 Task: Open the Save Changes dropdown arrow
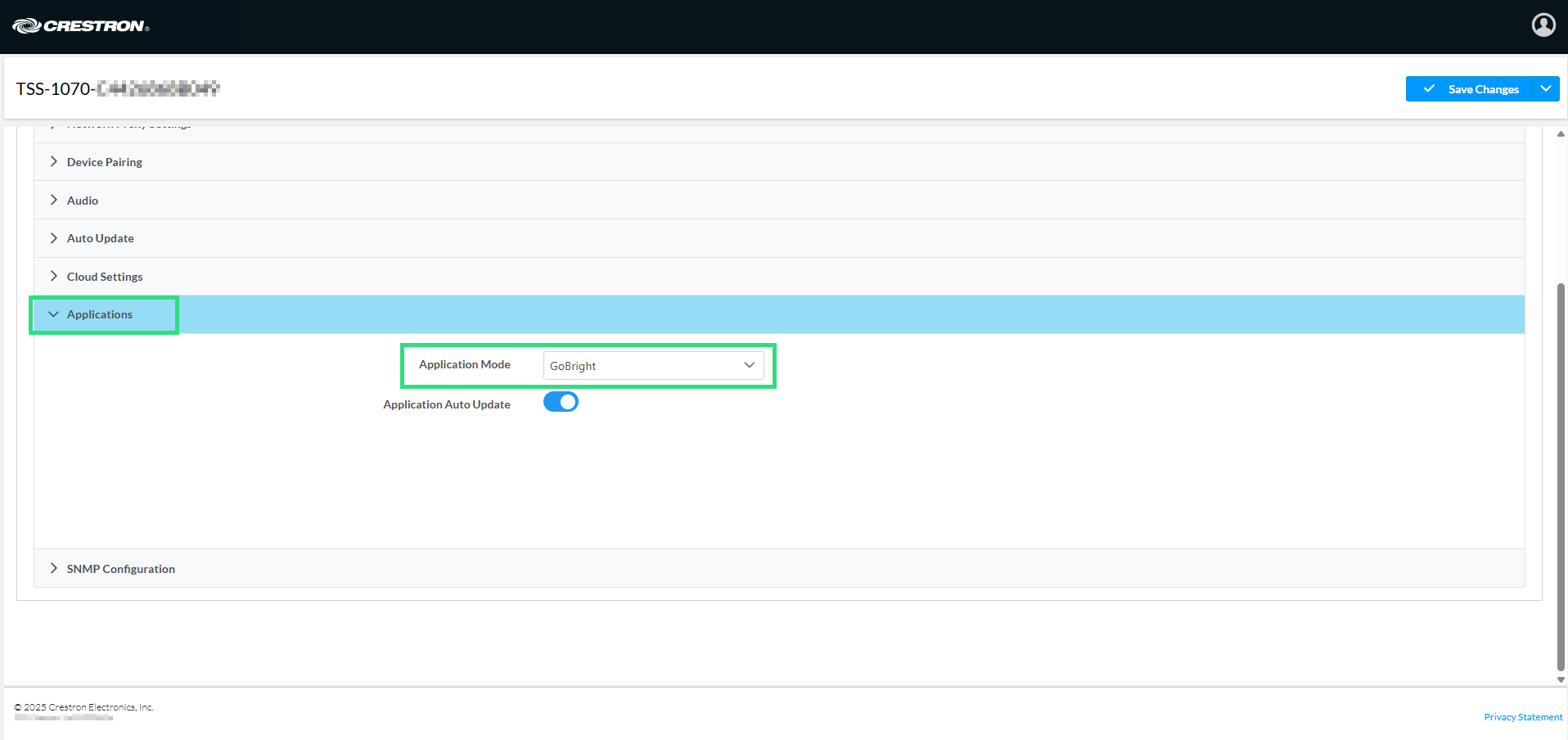tap(1546, 88)
